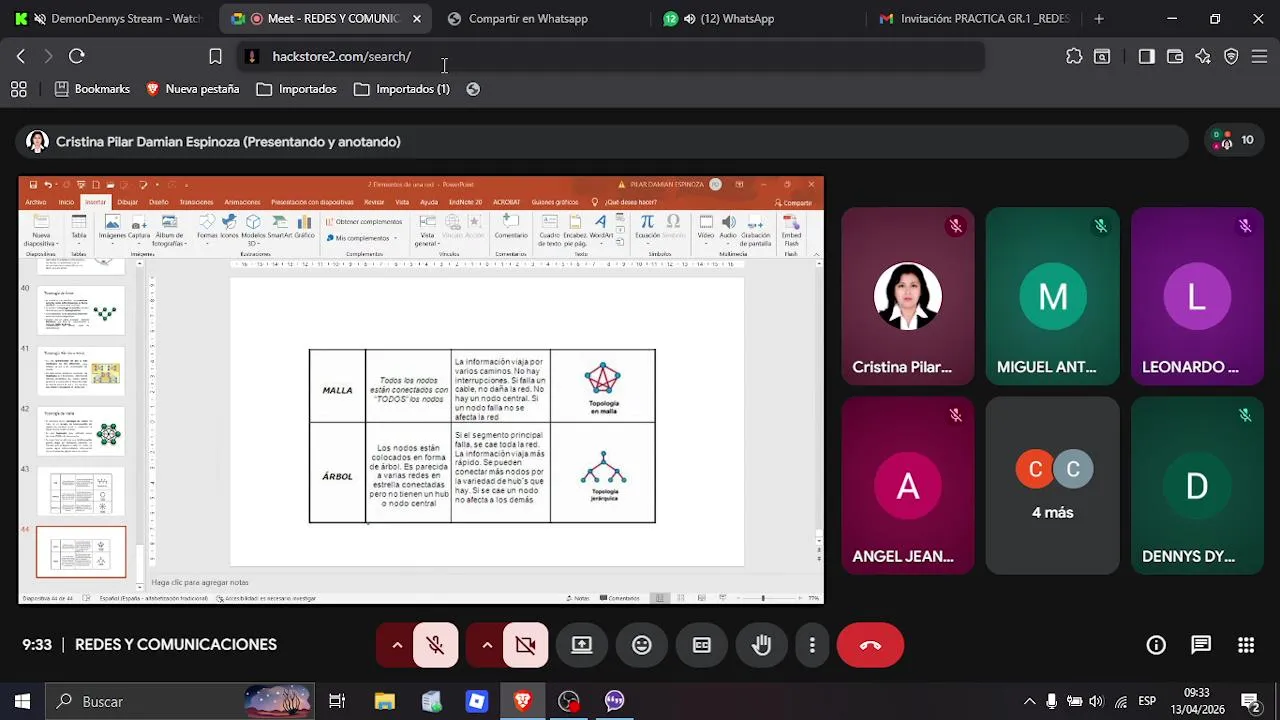The width and height of the screenshot is (1280, 720).
Task: Toggle raise hand in Meet
Action: [762, 645]
